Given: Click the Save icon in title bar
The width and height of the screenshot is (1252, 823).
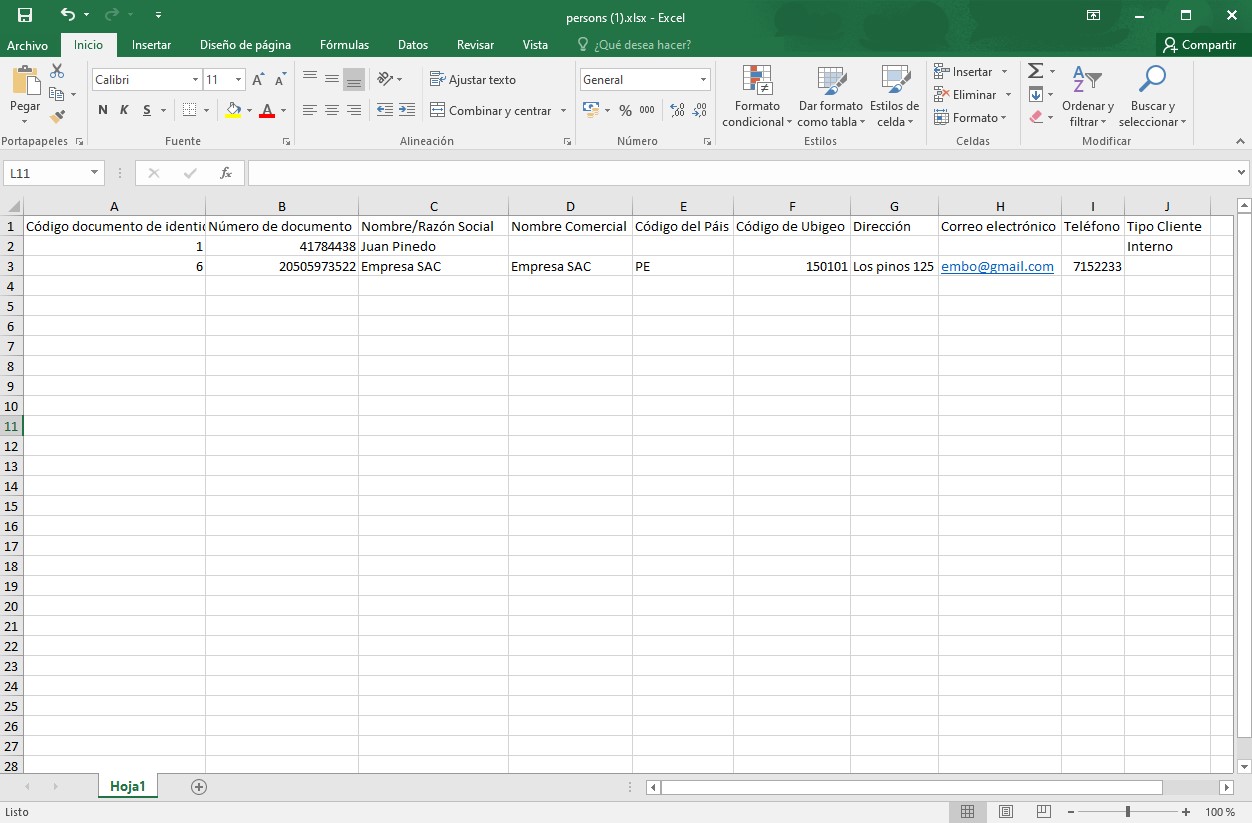Looking at the screenshot, I should pos(25,15).
